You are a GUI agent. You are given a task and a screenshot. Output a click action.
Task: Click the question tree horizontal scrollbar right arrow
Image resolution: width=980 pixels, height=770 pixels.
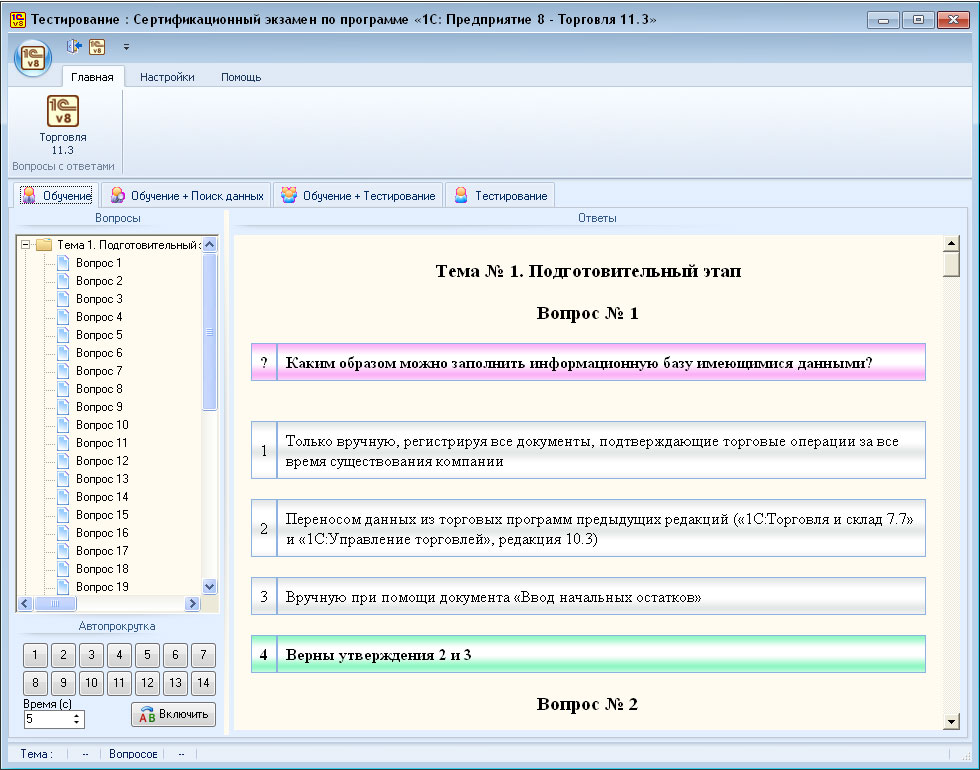(192, 604)
